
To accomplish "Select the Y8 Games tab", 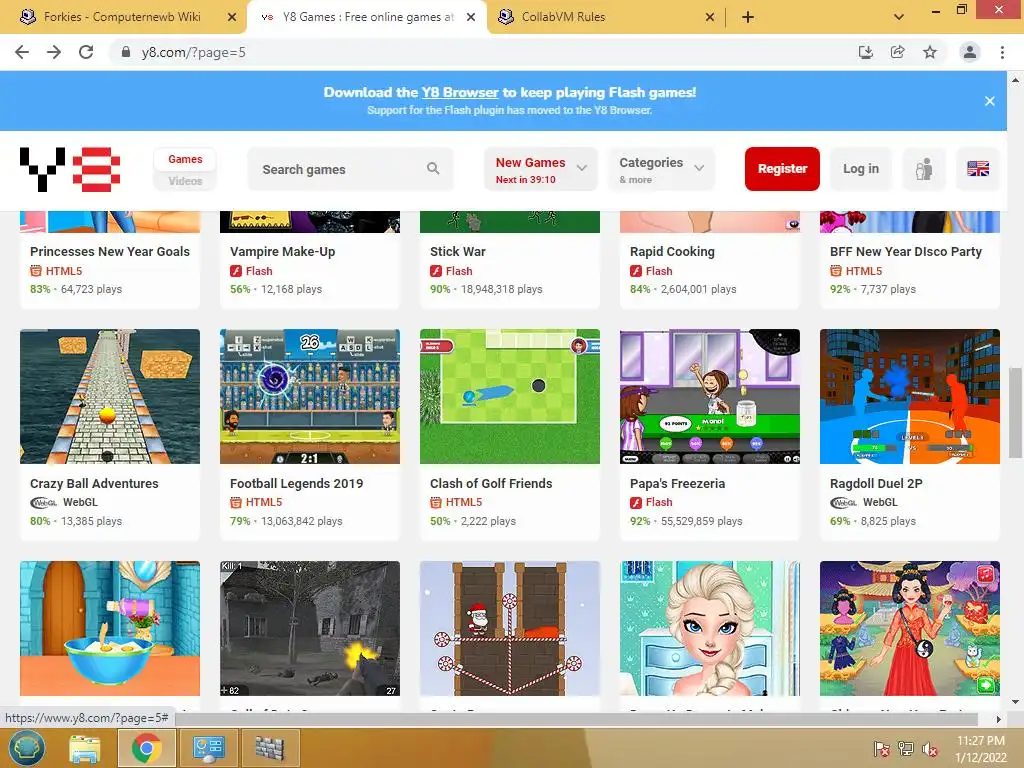I will click(x=367, y=17).
